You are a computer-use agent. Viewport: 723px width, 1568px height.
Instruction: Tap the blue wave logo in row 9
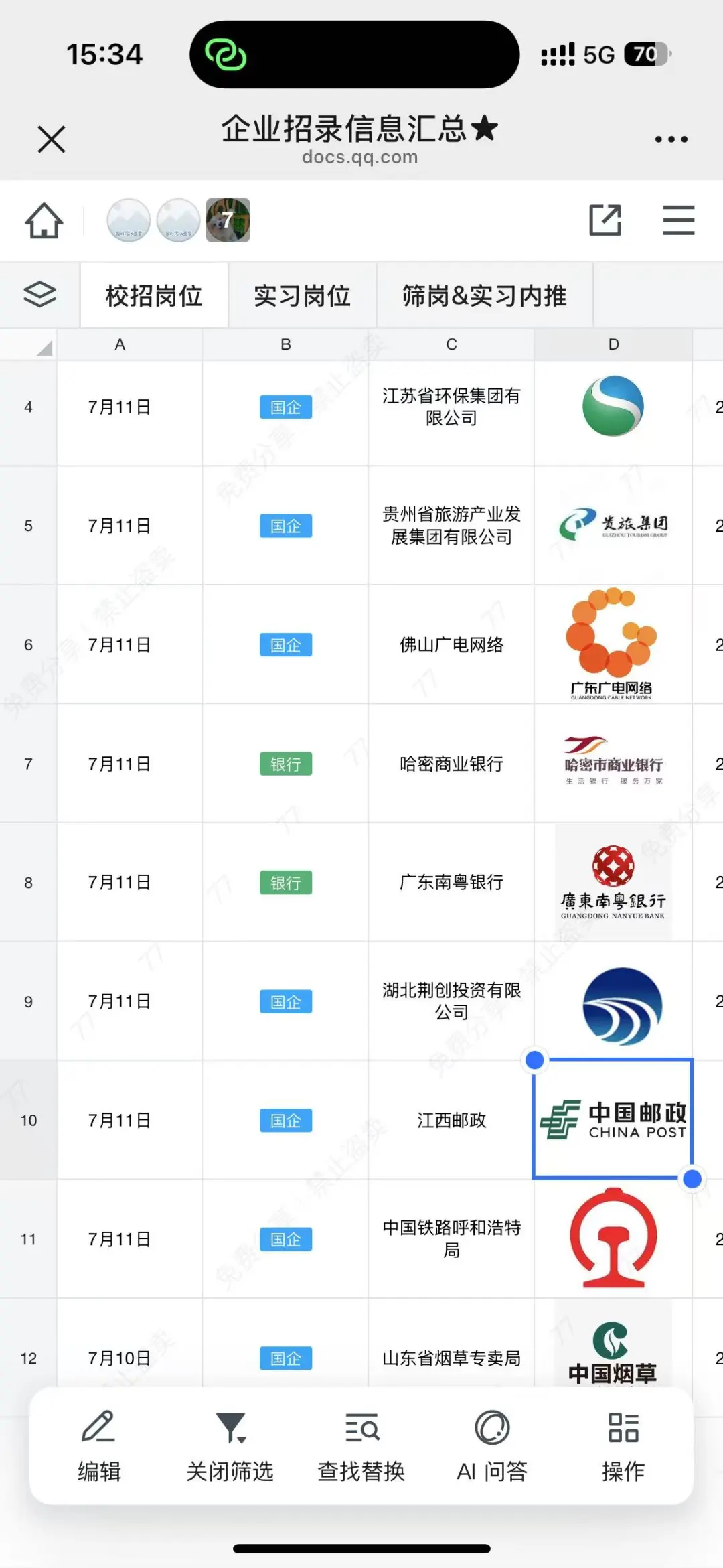coord(622,1006)
